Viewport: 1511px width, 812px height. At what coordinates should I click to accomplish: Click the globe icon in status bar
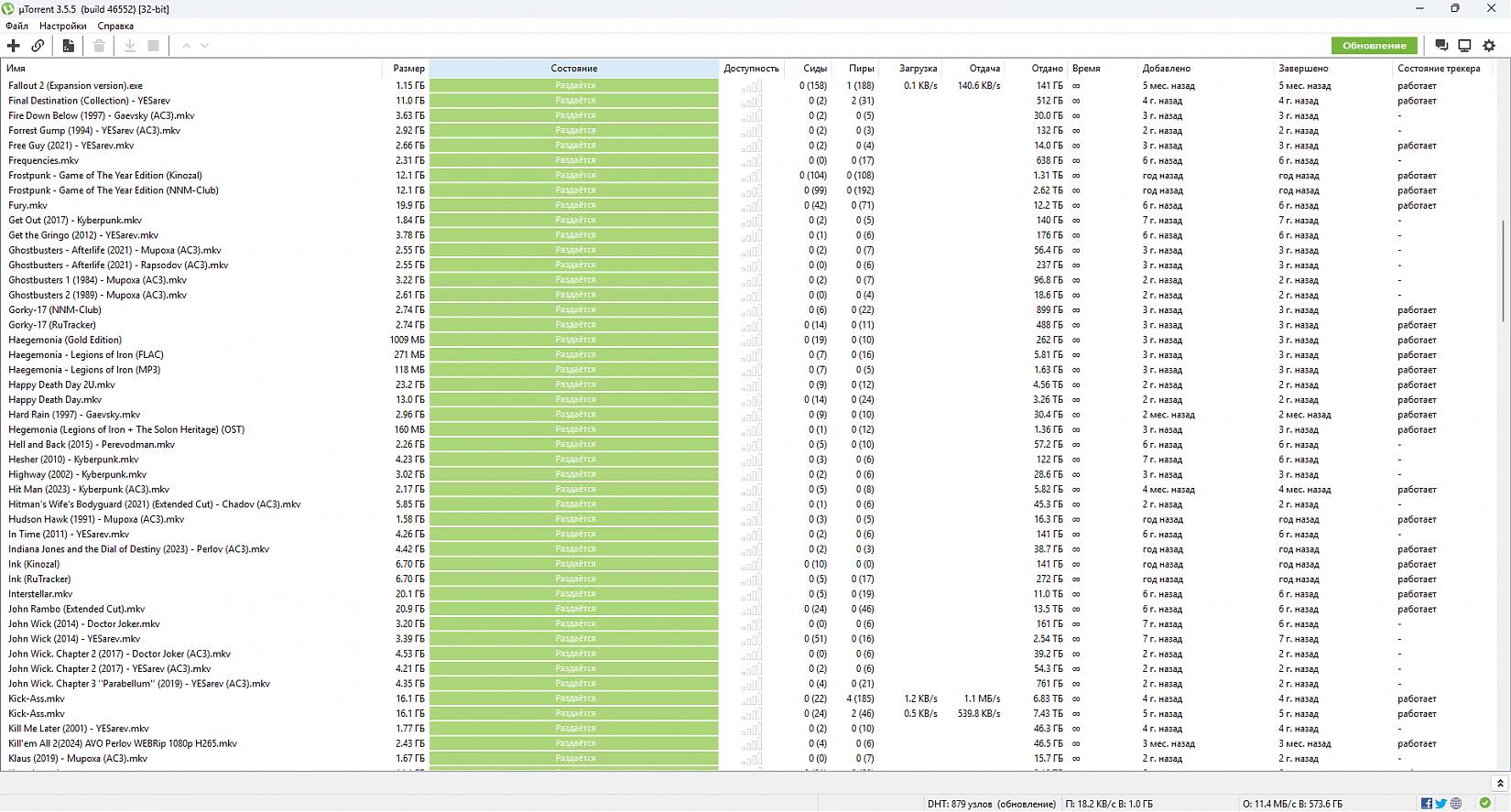tap(1455, 804)
